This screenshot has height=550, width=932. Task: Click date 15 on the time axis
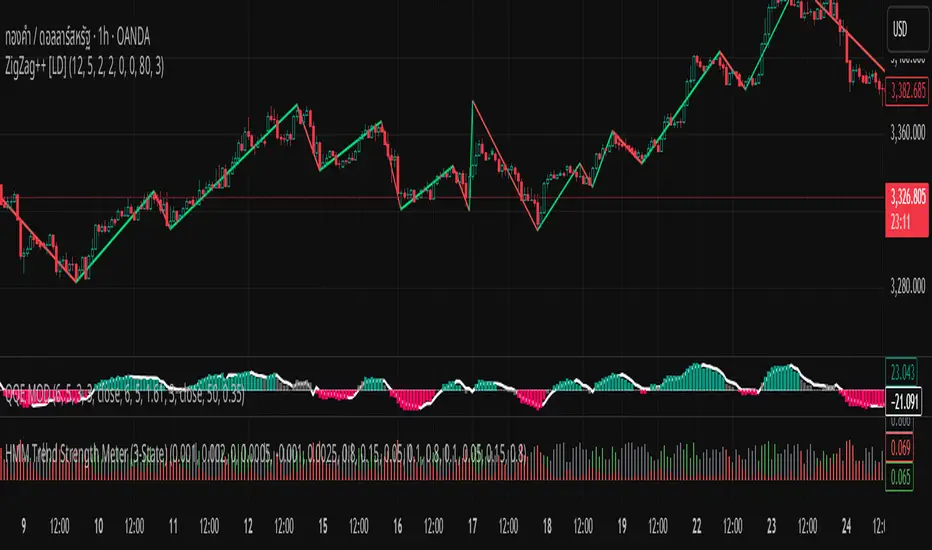coord(323,526)
